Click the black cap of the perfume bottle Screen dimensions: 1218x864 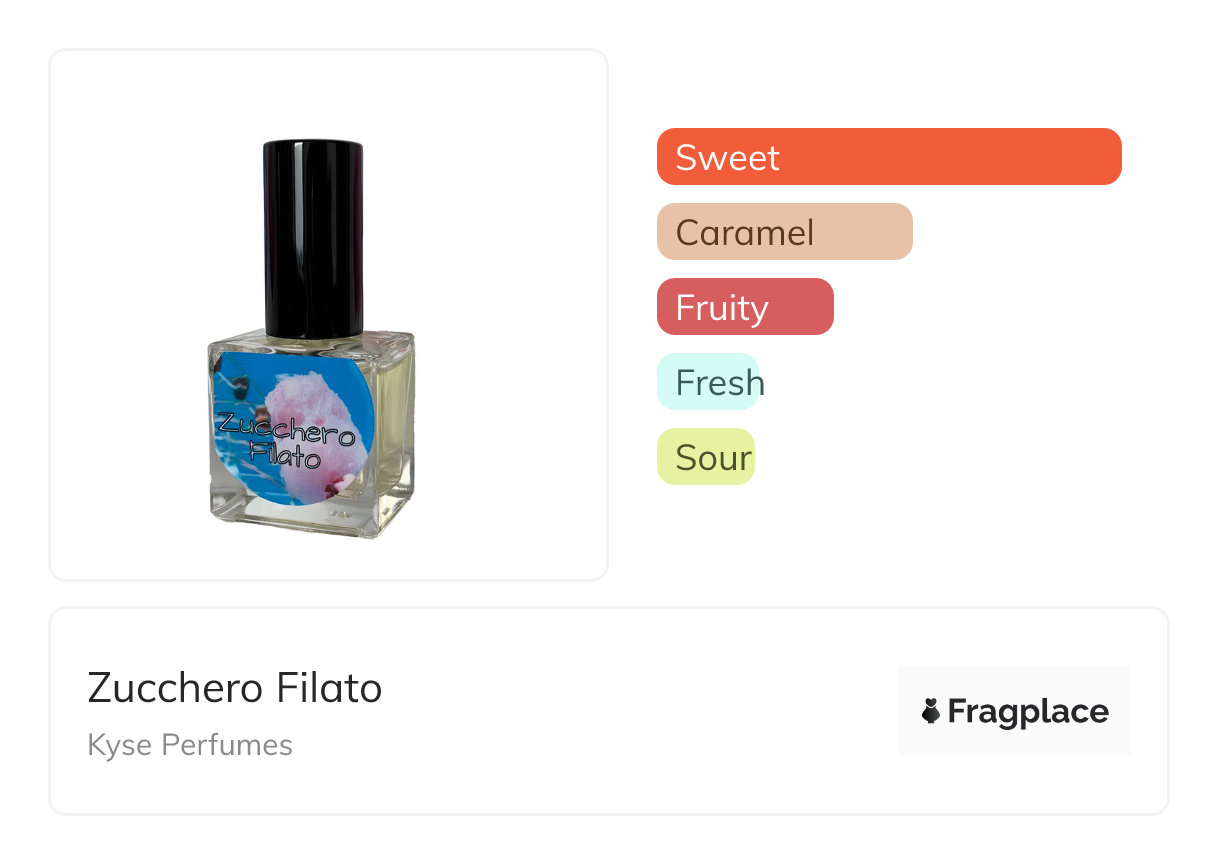point(313,238)
